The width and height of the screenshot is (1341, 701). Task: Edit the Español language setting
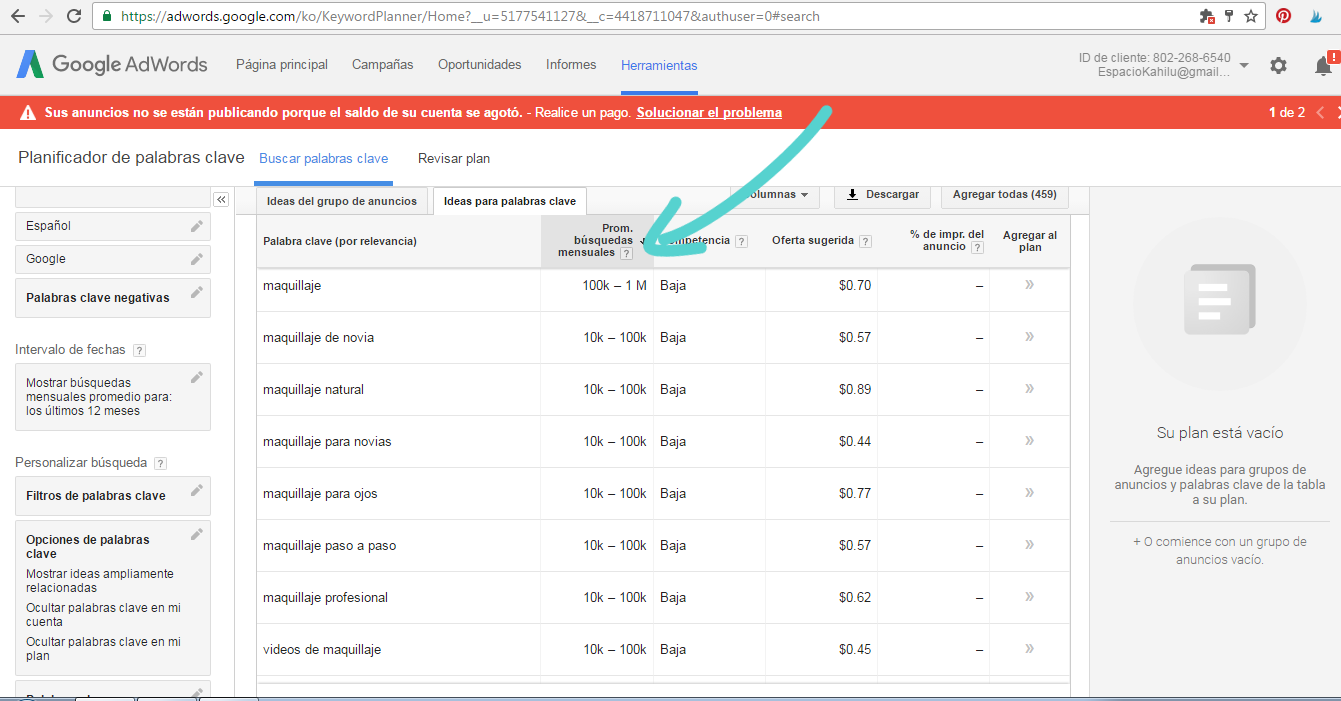pos(197,226)
